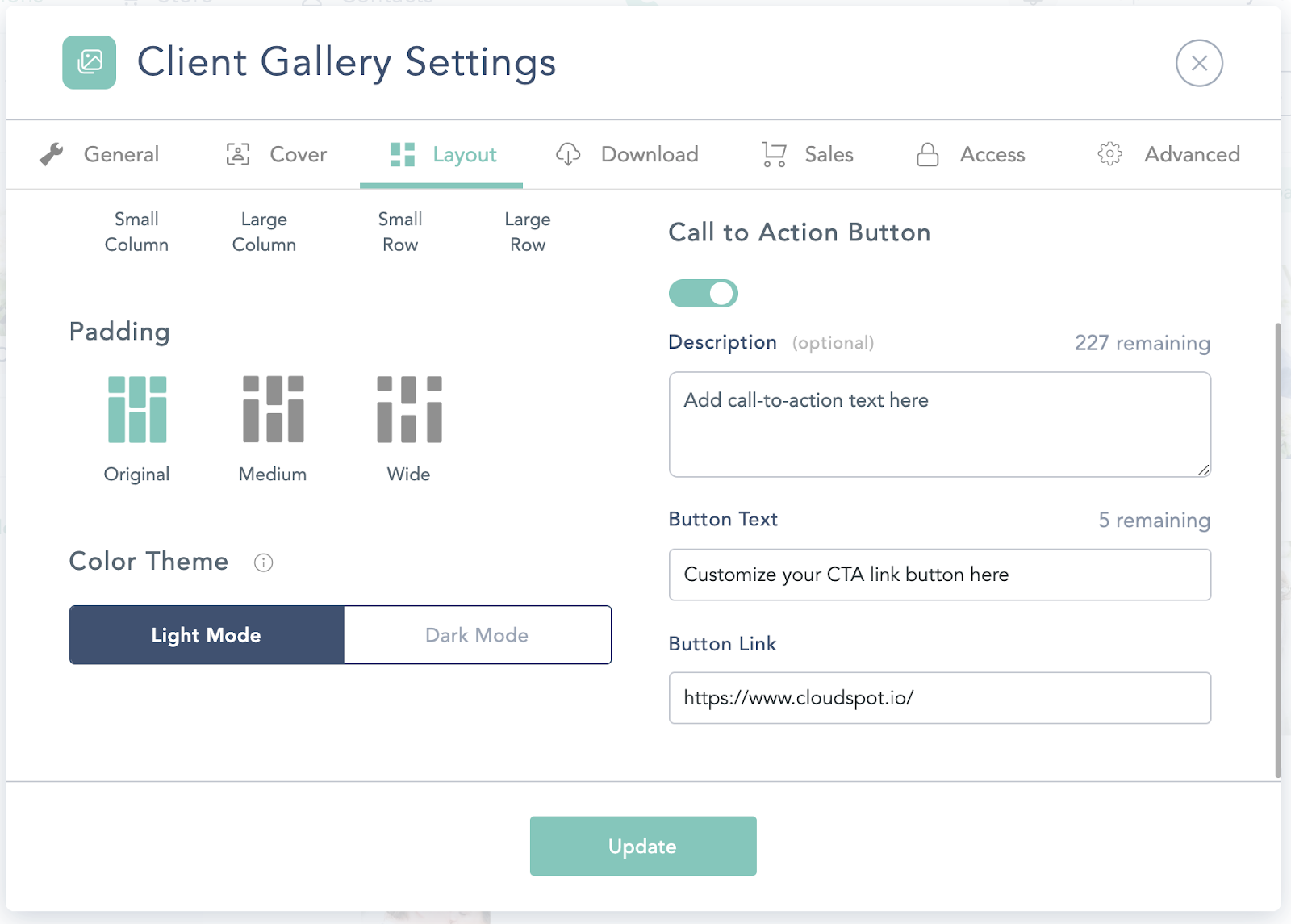Click the Wide padding label

coord(408,475)
